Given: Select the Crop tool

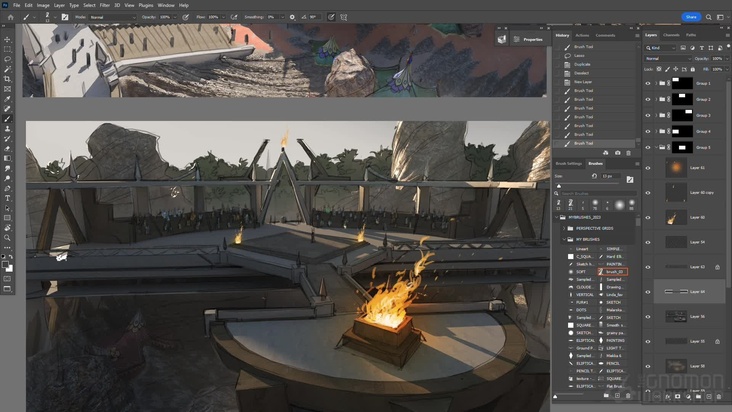Looking at the screenshot, I should click(x=7, y=79).
